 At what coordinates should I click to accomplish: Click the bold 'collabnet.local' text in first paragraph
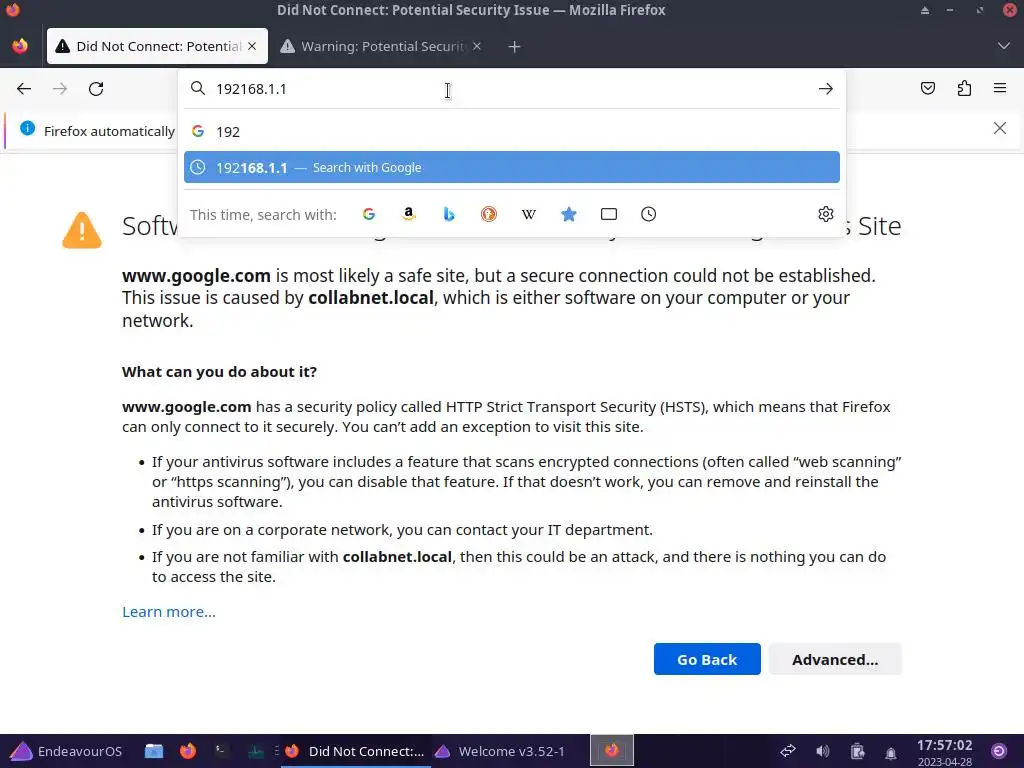[x=371, y=298]
